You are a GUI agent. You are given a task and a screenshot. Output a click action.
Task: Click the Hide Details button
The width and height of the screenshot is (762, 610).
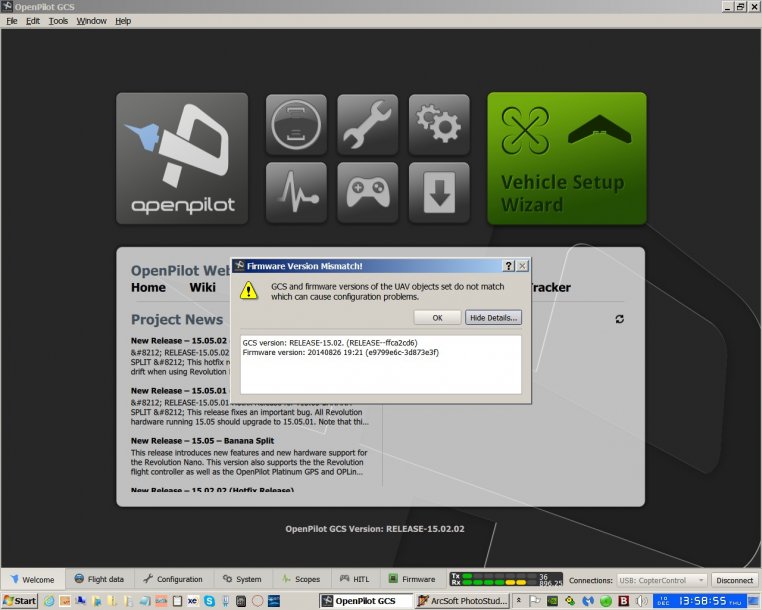click(x=493, y=317)
